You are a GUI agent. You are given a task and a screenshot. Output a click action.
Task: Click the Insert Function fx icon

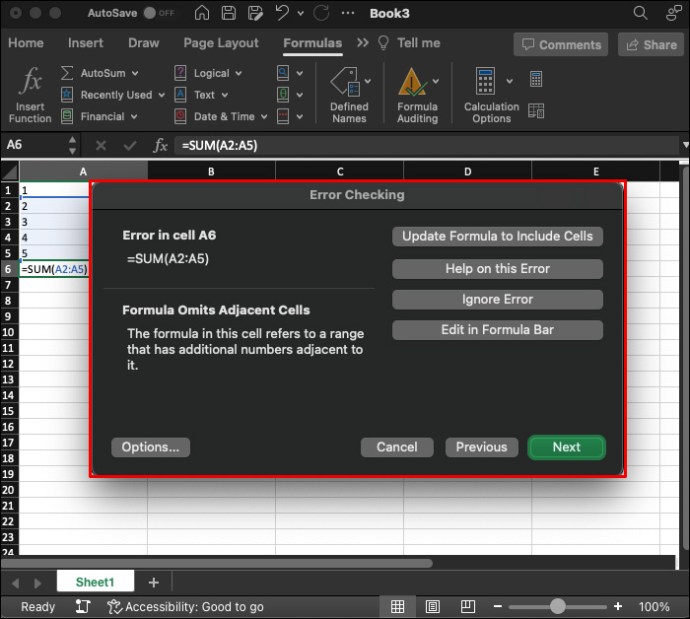[30, 82]
